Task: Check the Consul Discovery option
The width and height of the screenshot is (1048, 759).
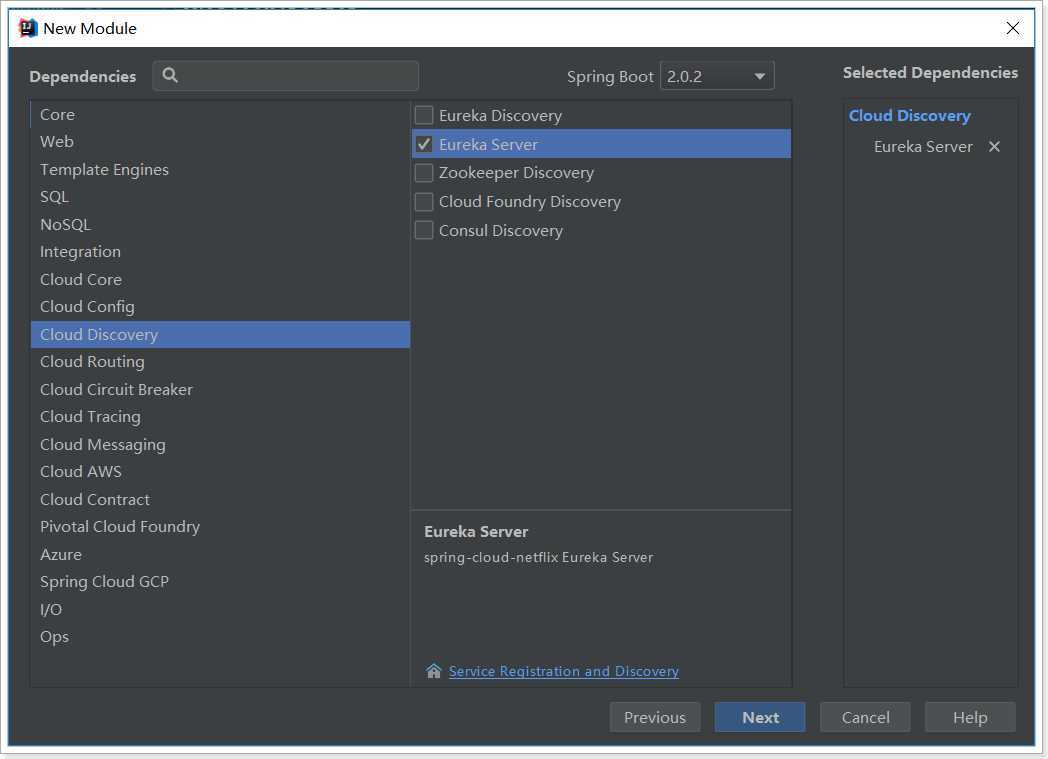Action: point(424,231)
